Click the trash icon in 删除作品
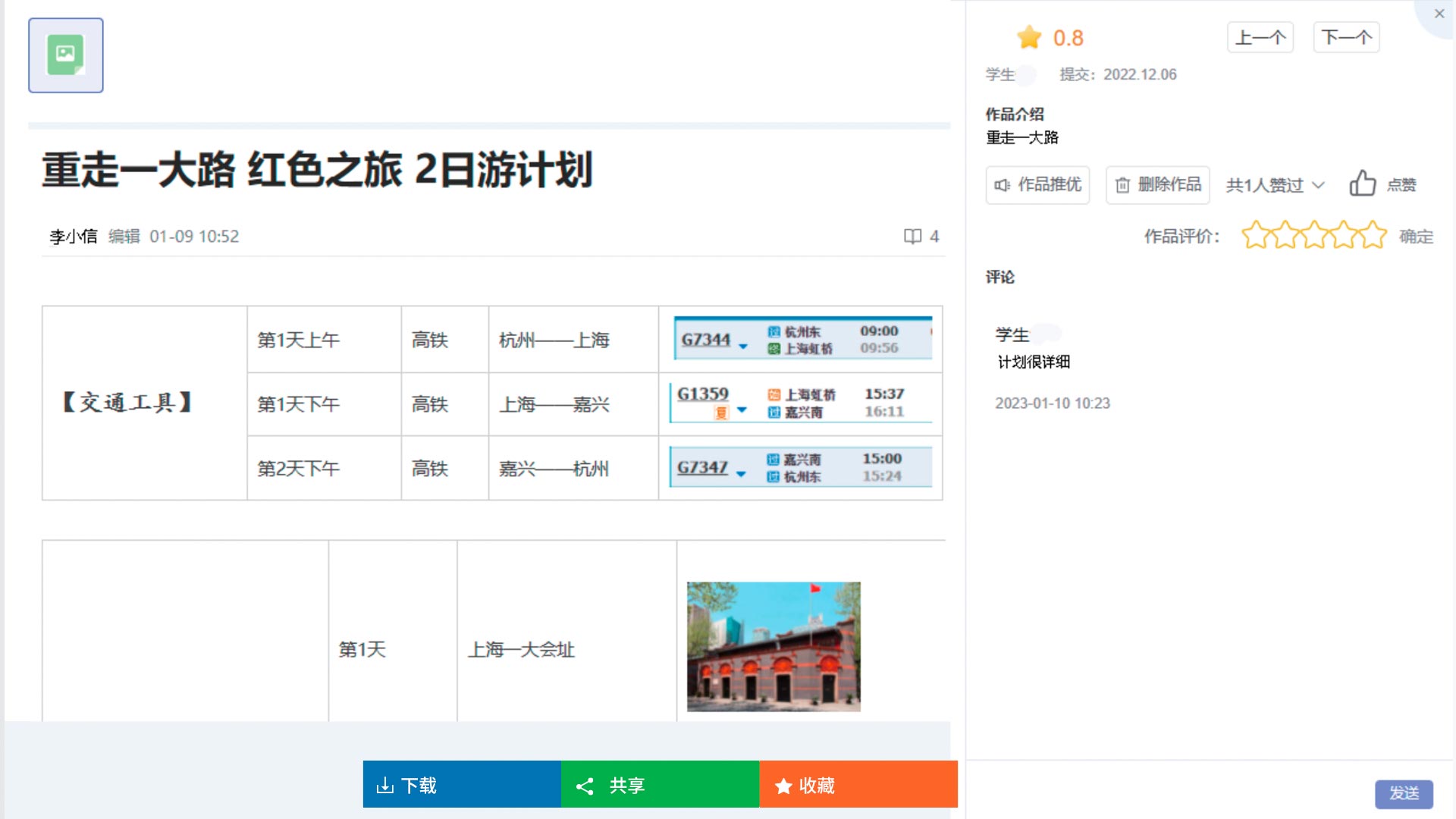The width and height of the screenshot is (1456, 819). point(1122,185)
